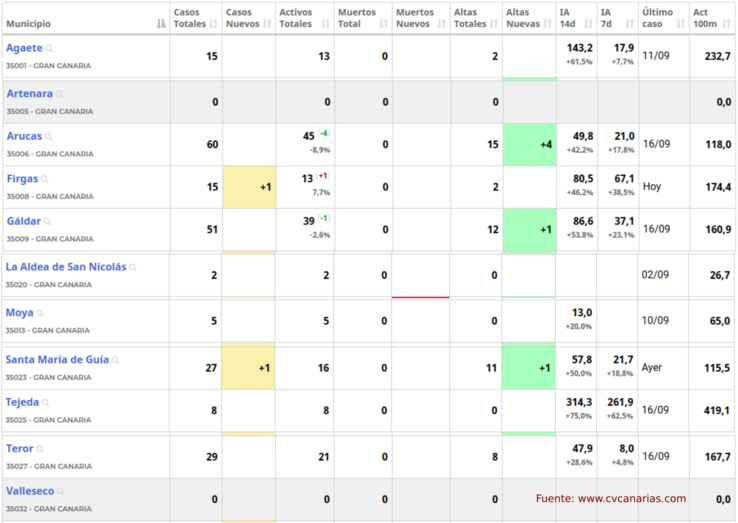Click the search icon next to Moya
Image resolution: width=738 pixels, height=523 pixels.
pyautogui.click(x=41, y=313)
